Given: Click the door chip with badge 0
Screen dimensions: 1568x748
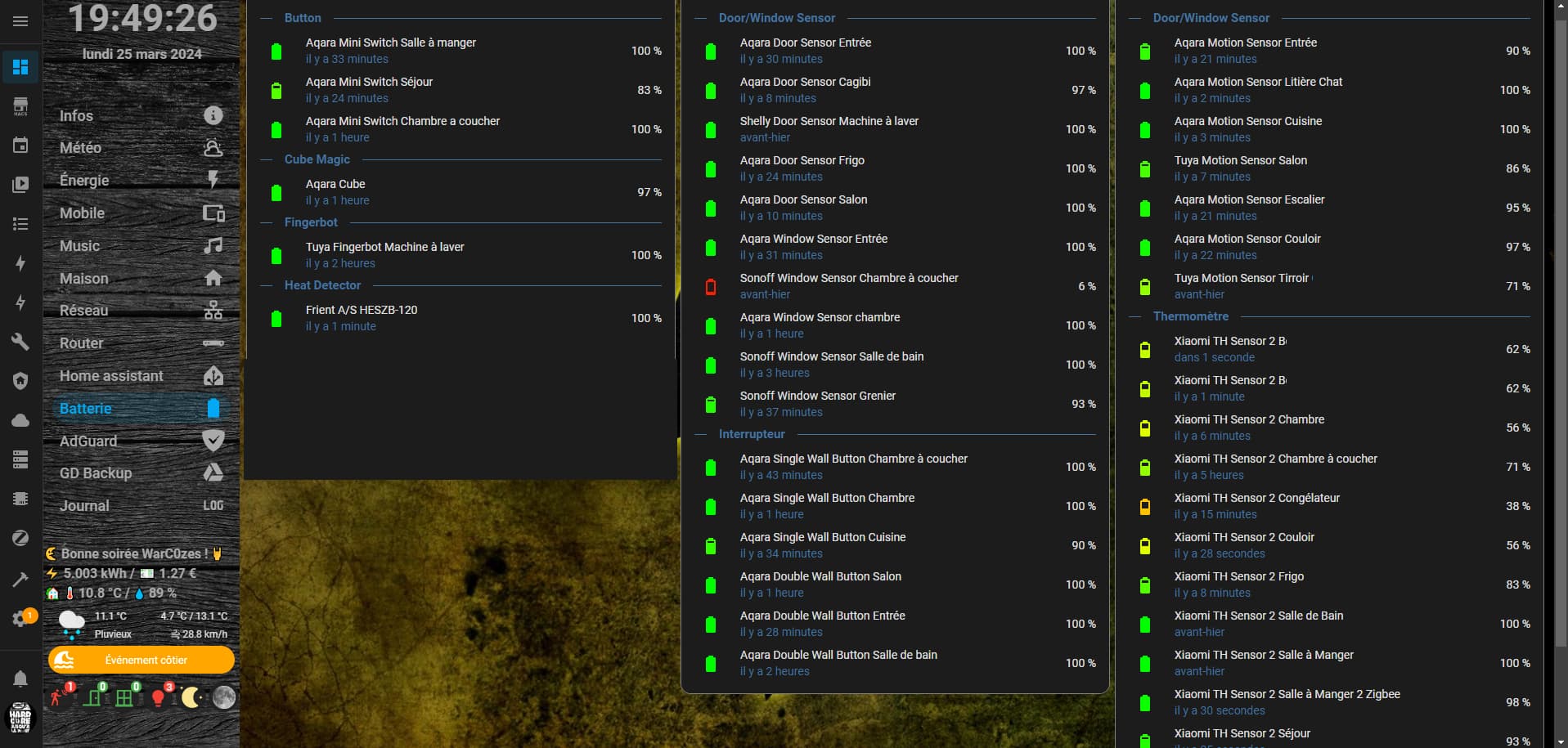Looking at the screenshot, I should pyautogui.click(x=92, y=696).
